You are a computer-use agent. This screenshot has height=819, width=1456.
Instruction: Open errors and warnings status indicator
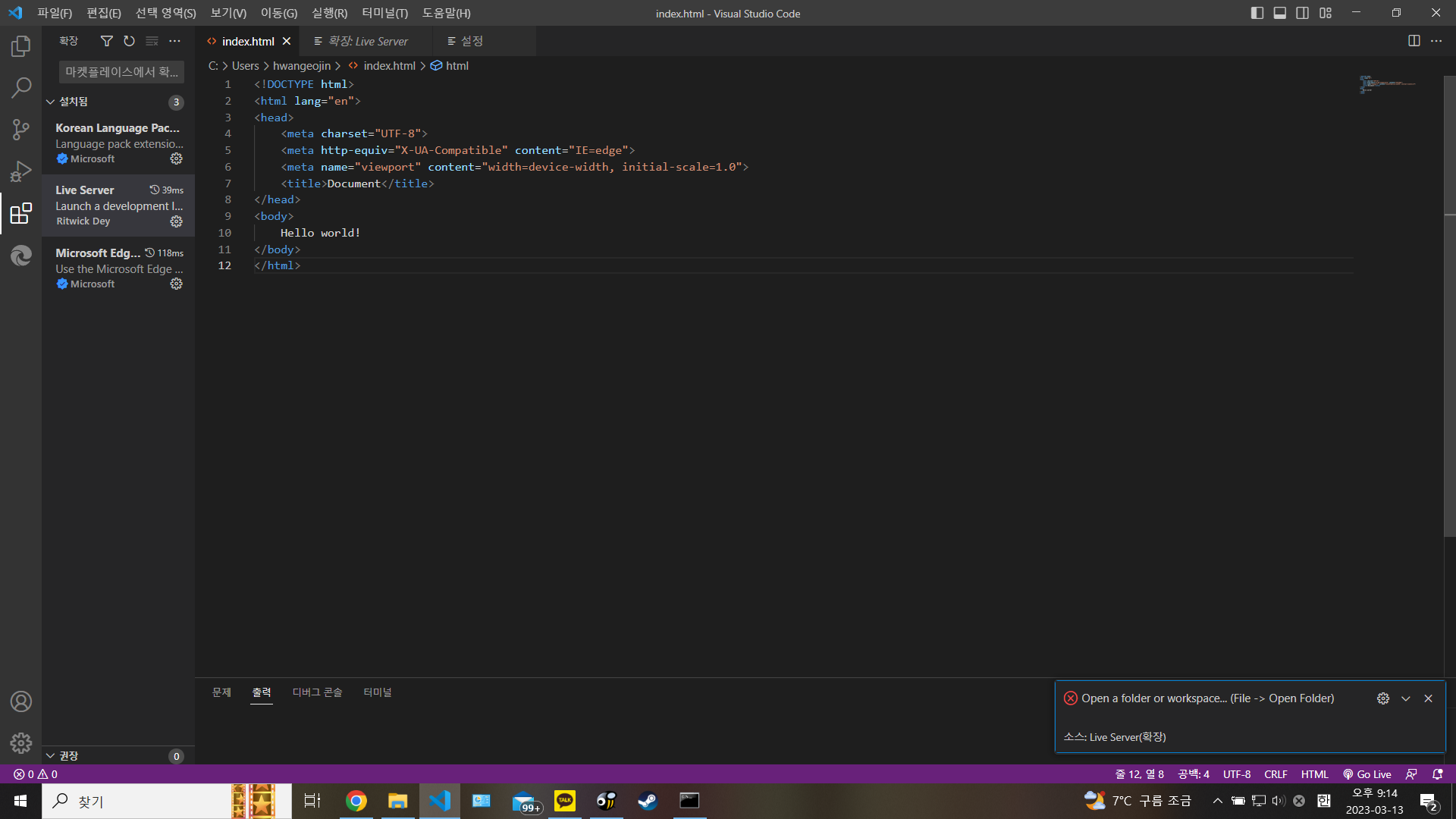tap(35, 774)
